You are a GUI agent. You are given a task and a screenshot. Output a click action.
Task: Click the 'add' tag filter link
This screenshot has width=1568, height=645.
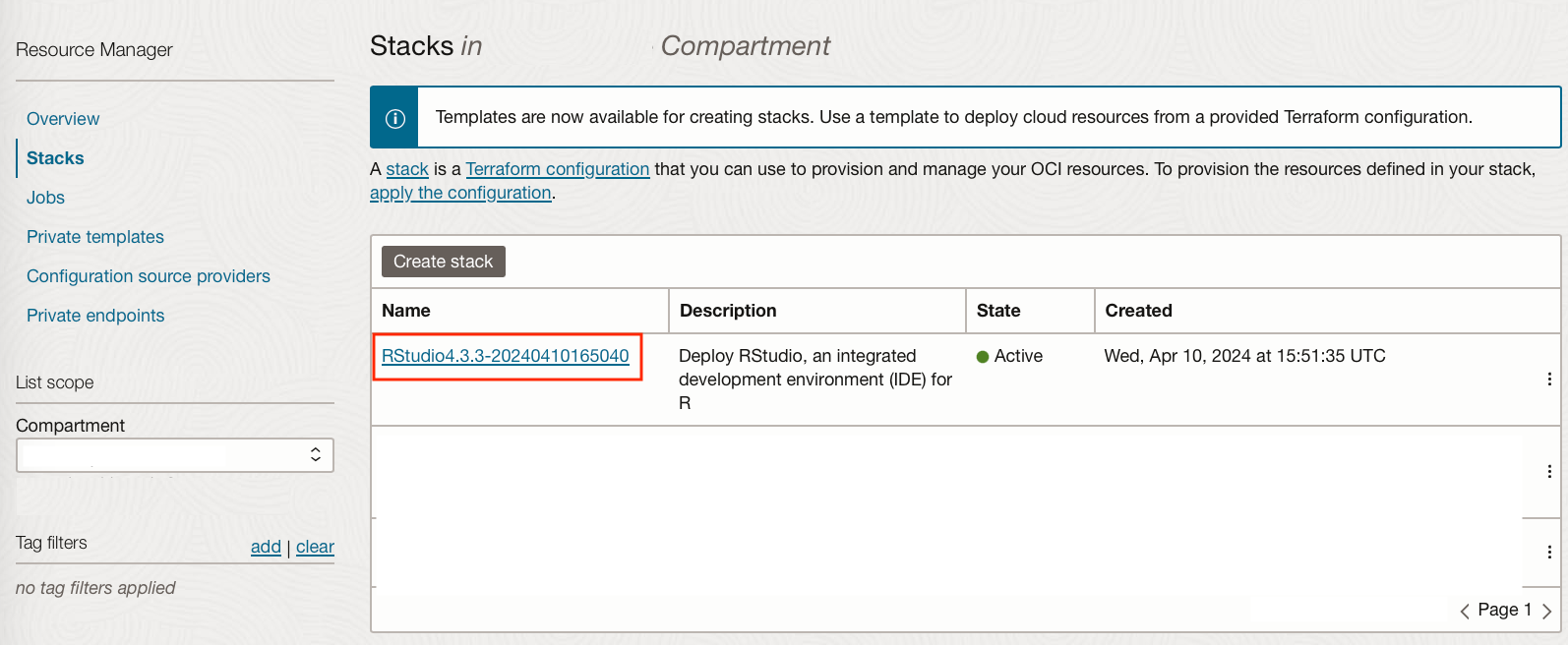click(266, 547)
